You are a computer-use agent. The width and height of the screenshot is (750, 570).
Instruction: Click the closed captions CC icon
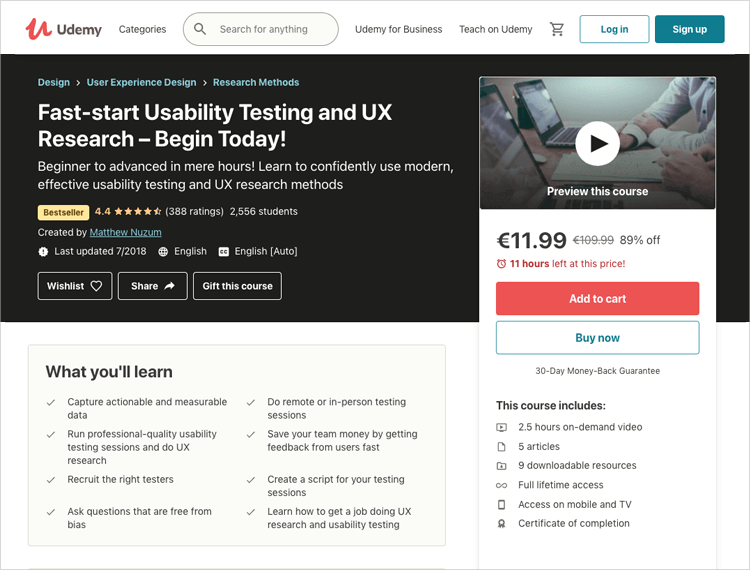(223, 252)
